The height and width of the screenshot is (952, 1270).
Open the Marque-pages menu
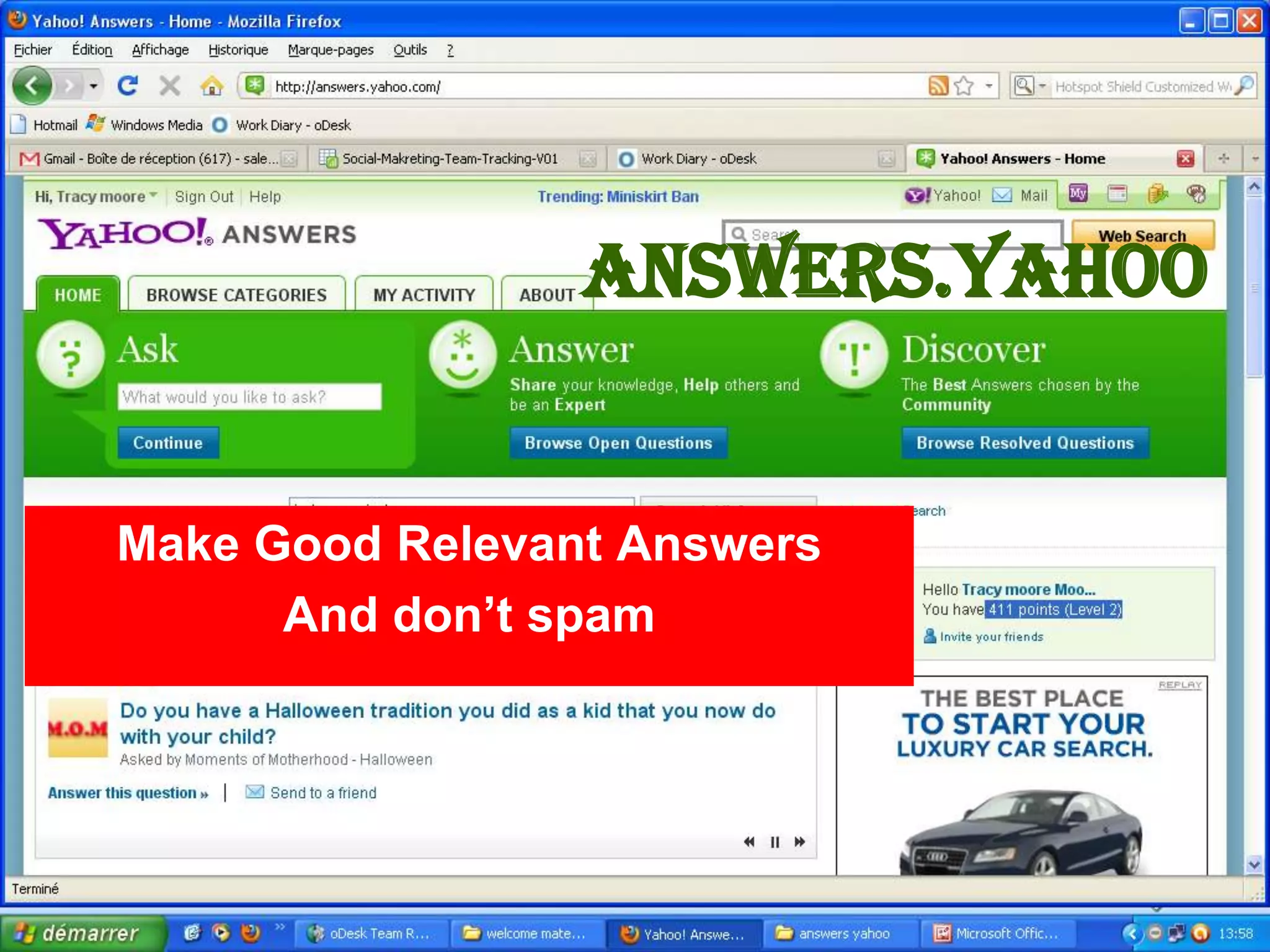pos(331,50)
